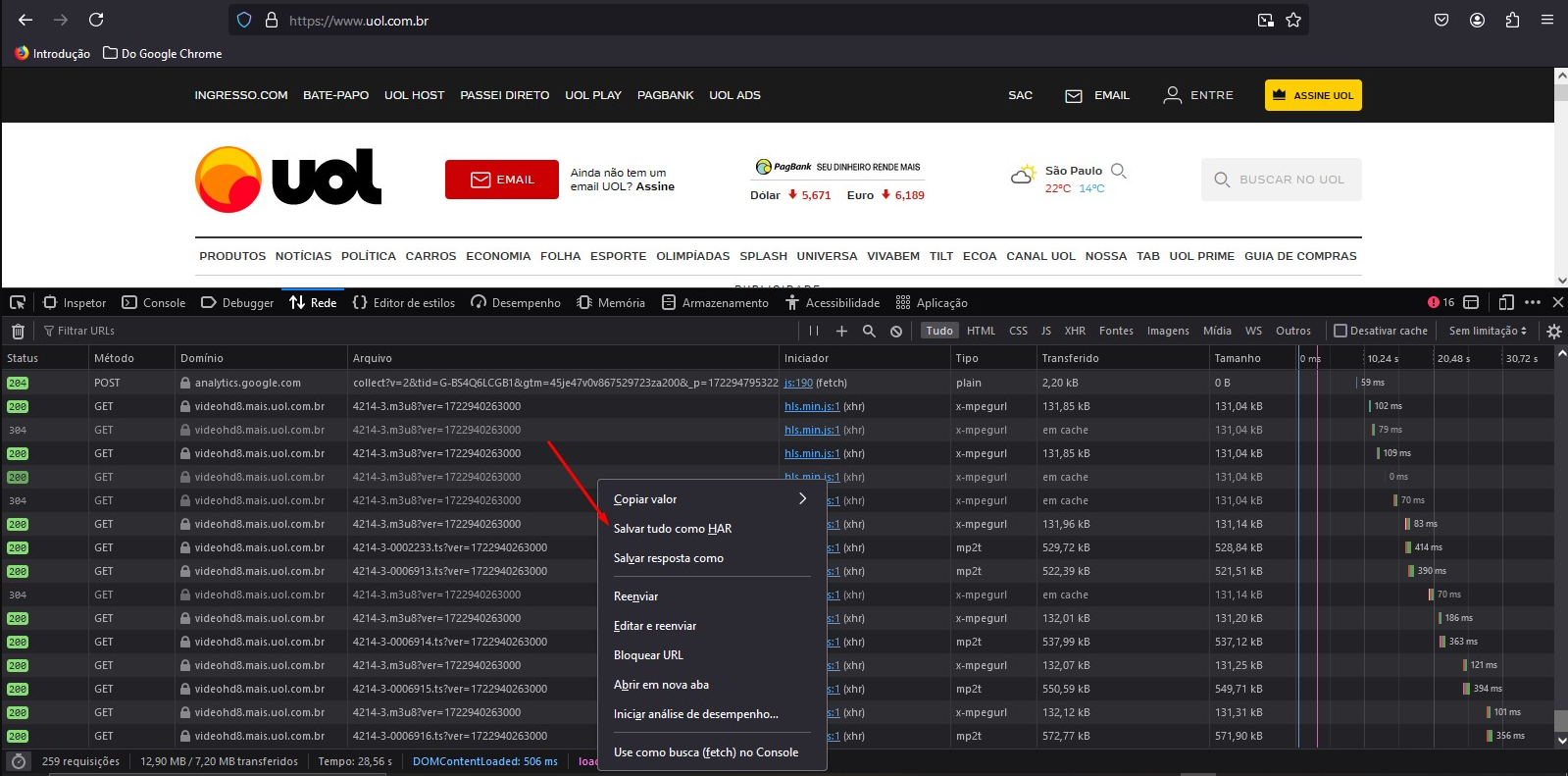The width and height of the screenshot is (1568, 776).
Task: Click the weather search magnifier icon
Action: coord(1119,171)
